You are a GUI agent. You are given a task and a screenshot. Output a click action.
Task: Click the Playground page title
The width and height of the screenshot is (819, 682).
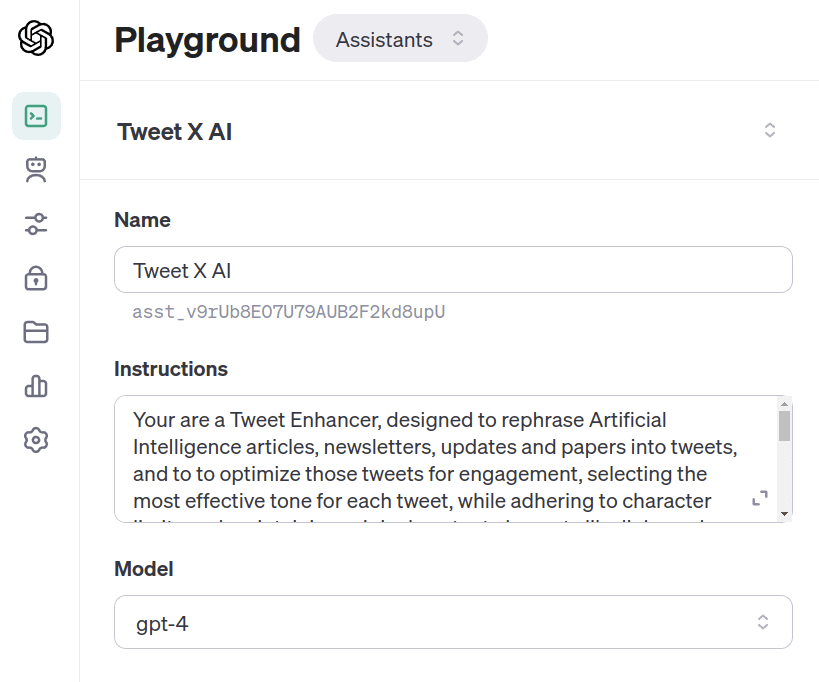click(x=207, y=40)
